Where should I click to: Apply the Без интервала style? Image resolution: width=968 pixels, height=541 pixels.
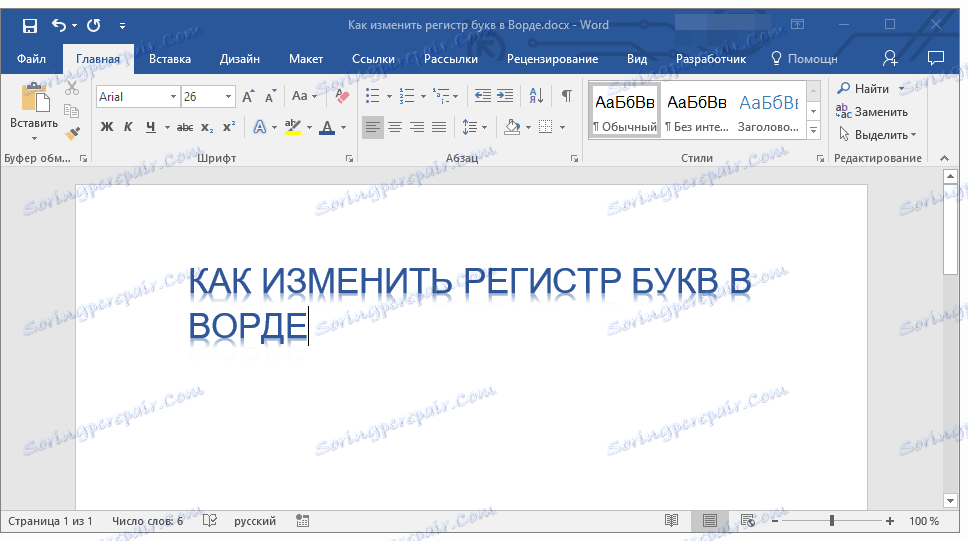tap(696, 111)
